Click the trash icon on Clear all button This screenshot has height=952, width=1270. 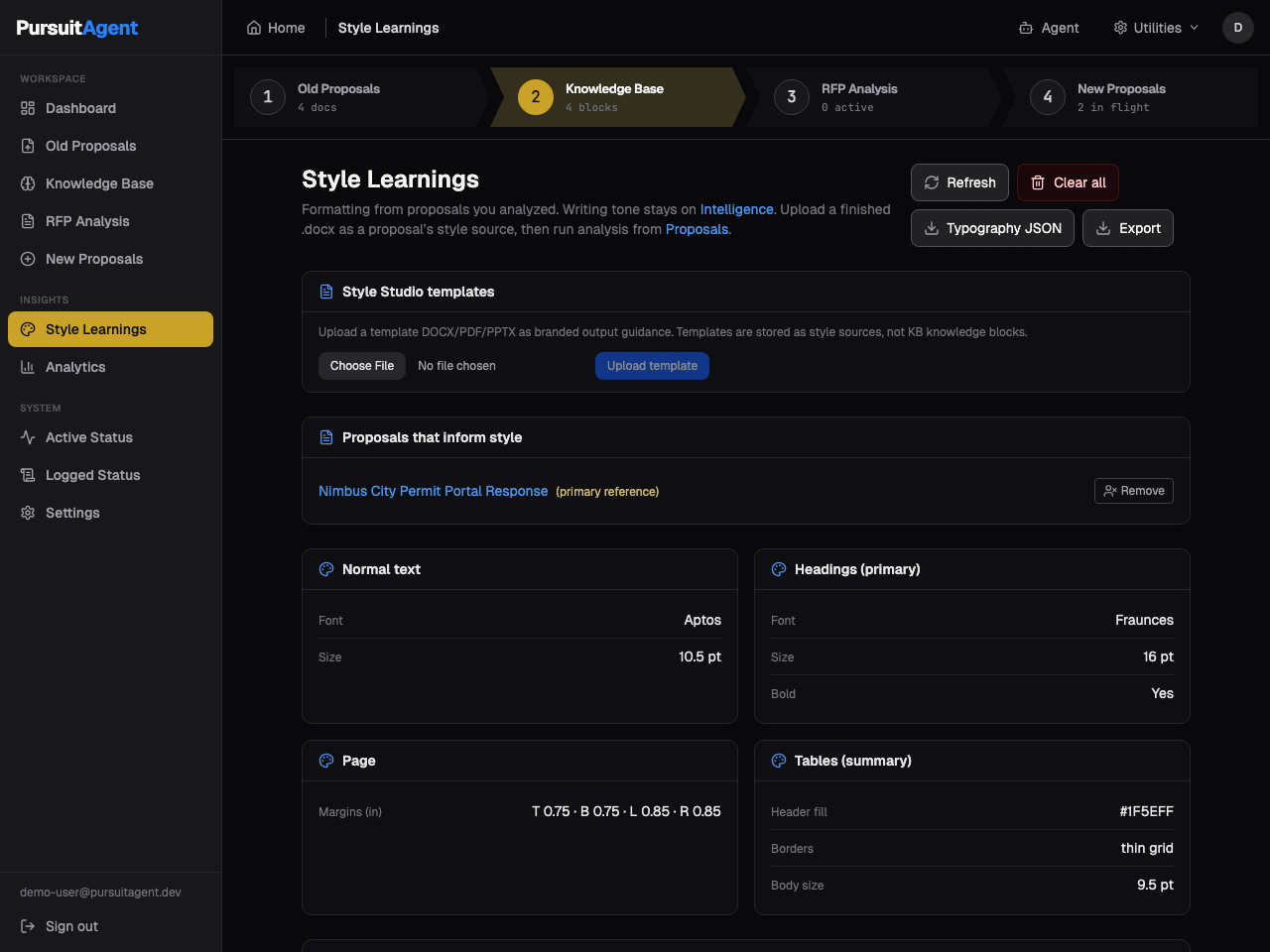tap(1038, 182)
